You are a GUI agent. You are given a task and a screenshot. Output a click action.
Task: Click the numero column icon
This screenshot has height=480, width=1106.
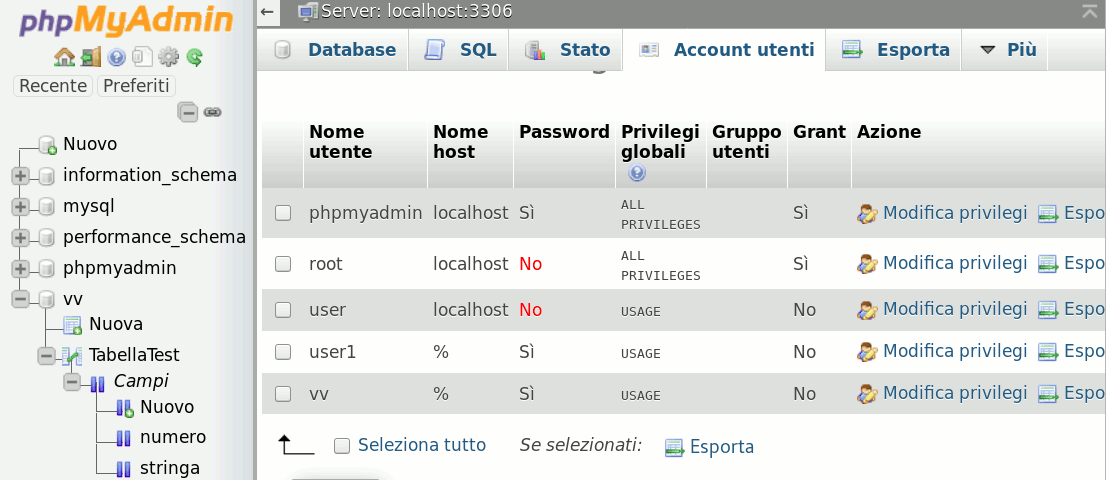click(124, 438)
